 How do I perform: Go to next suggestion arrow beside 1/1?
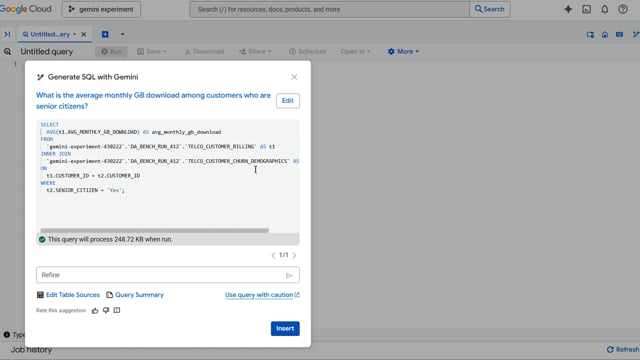pos(294,256)
